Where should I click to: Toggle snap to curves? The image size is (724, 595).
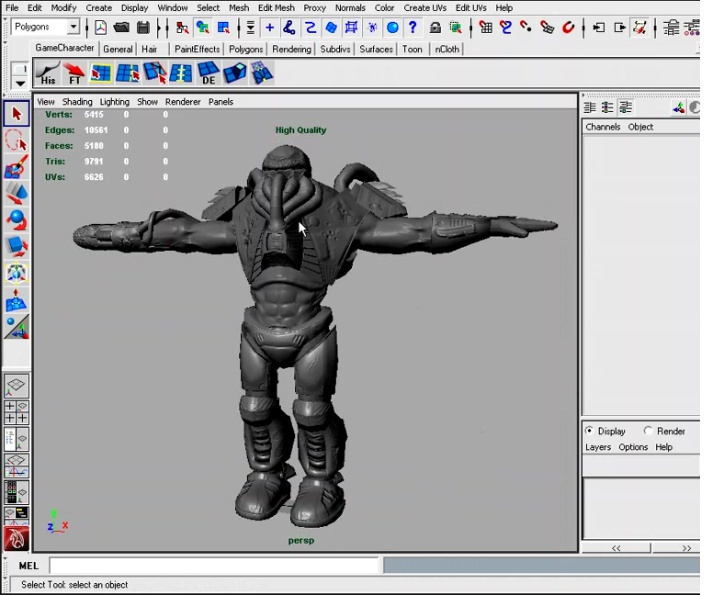point(506,28)
